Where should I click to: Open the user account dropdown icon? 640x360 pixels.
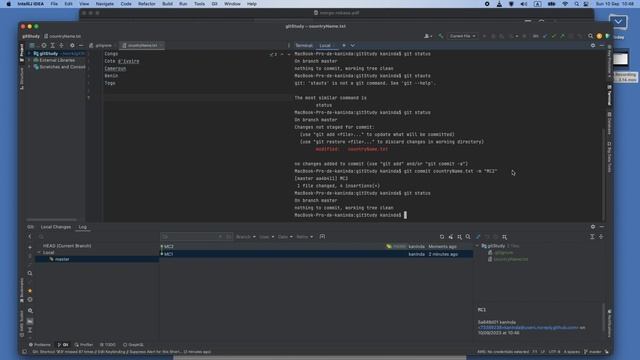[x=428, y=36]
